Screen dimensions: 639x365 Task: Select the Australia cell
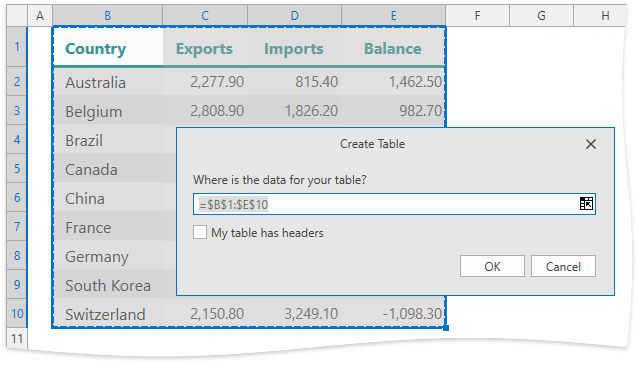pos(108,81)
